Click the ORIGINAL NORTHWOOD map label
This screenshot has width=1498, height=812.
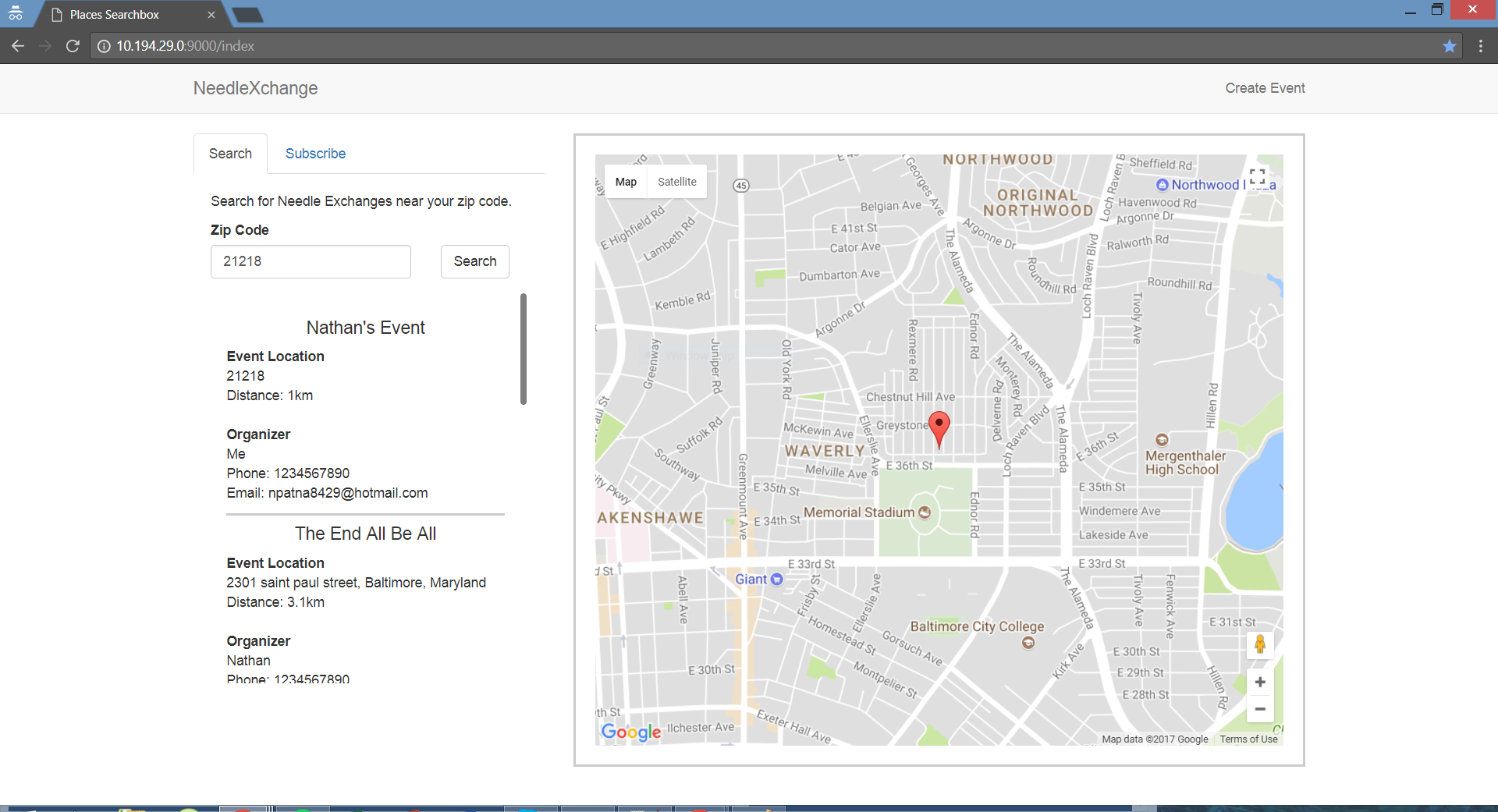coord(1038,203)
